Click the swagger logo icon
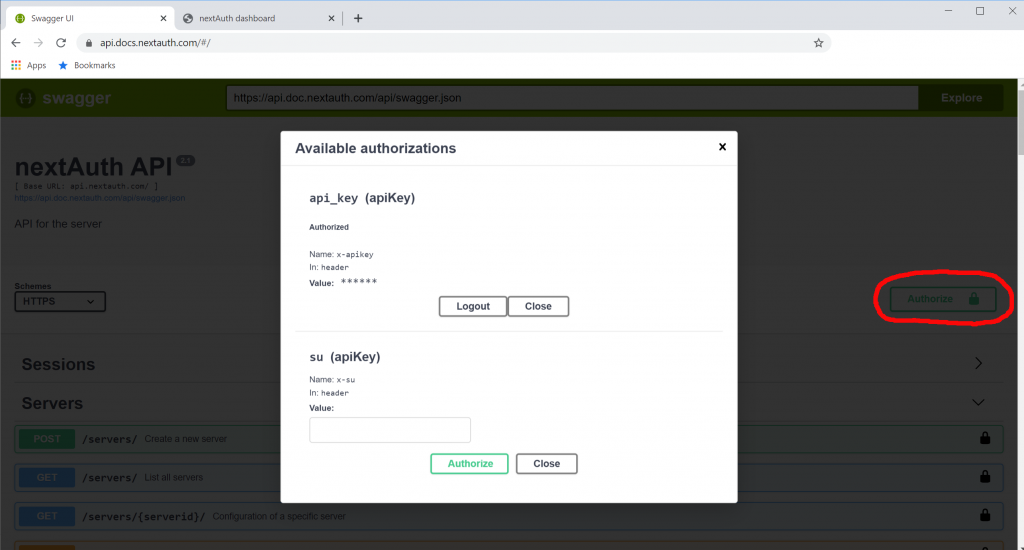Screen dimensions: 1024x550 25,98
